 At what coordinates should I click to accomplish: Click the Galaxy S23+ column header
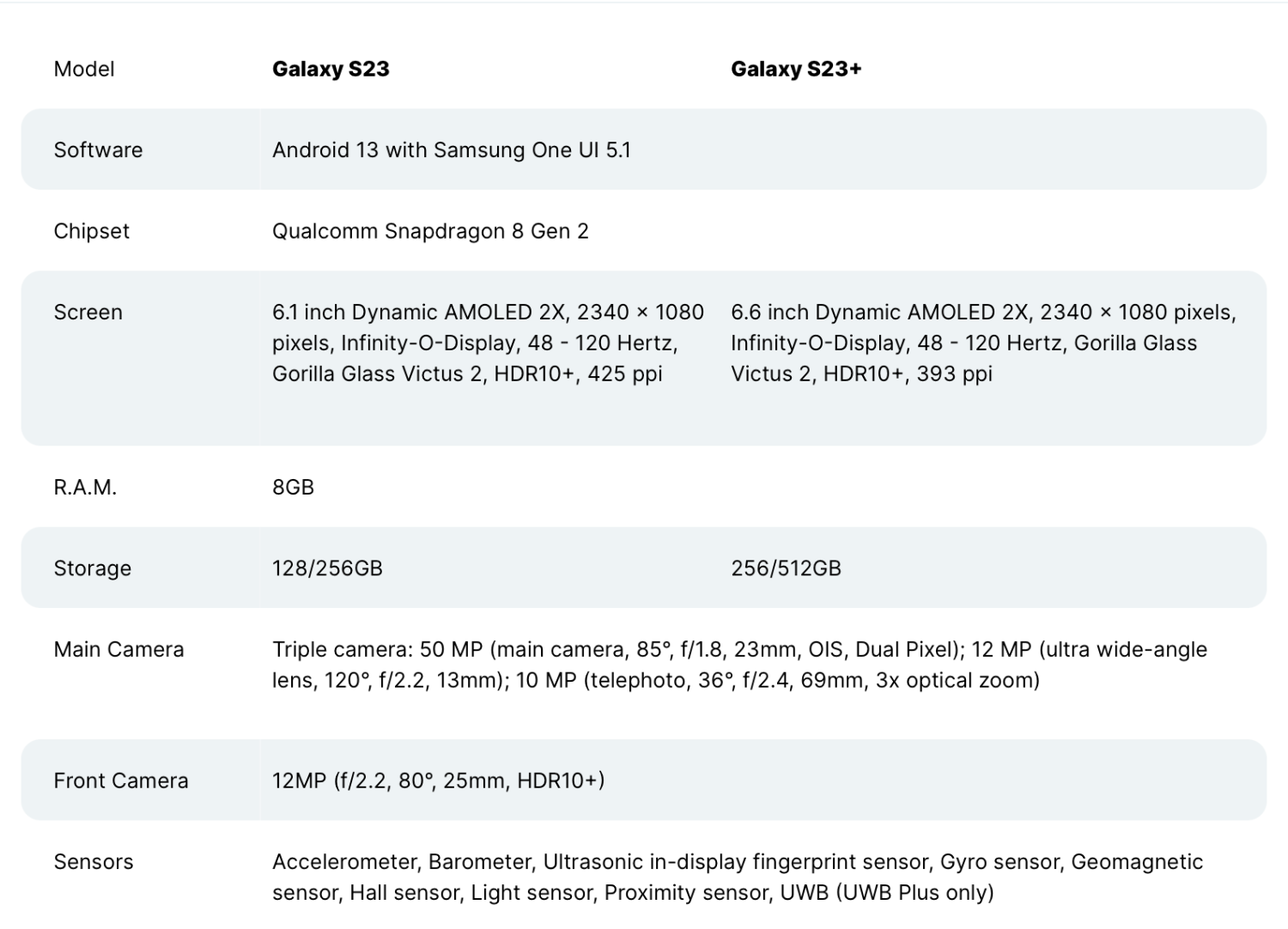point(795,69)
